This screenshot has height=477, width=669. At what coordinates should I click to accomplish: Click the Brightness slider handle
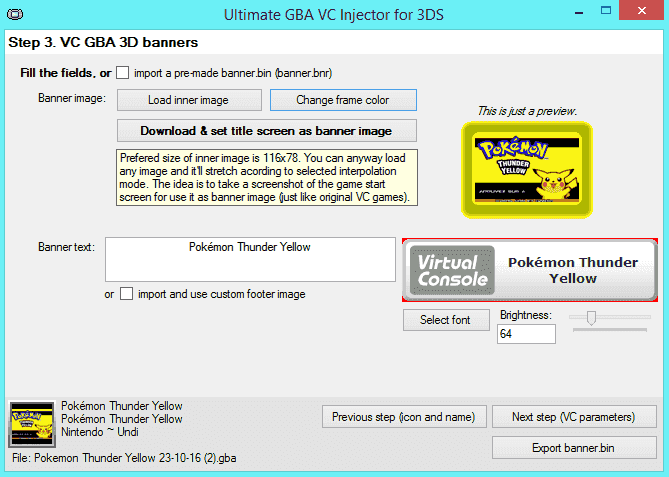591,317
